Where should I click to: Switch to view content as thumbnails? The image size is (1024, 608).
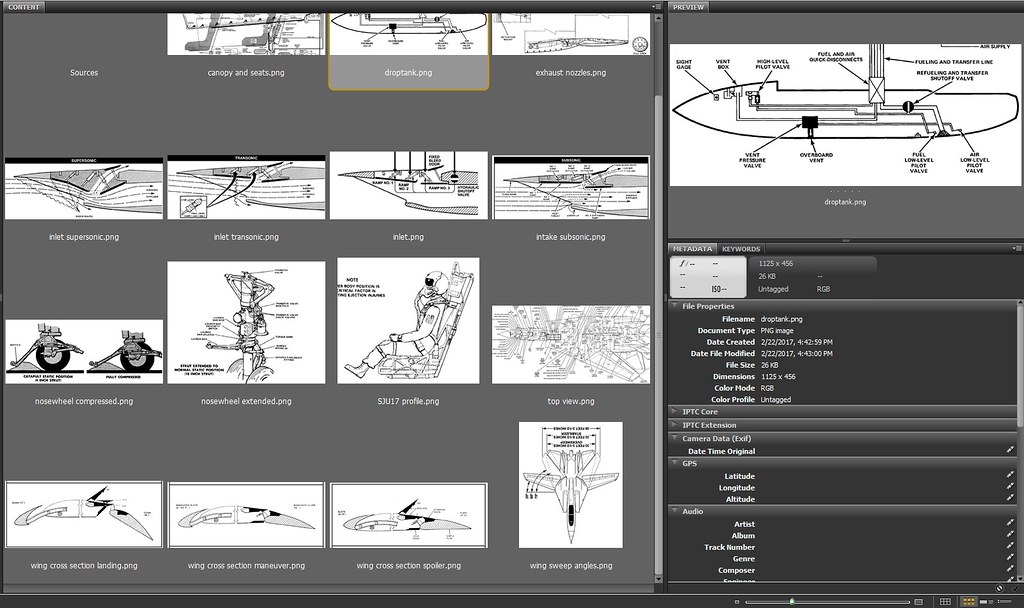click(969, 601)
